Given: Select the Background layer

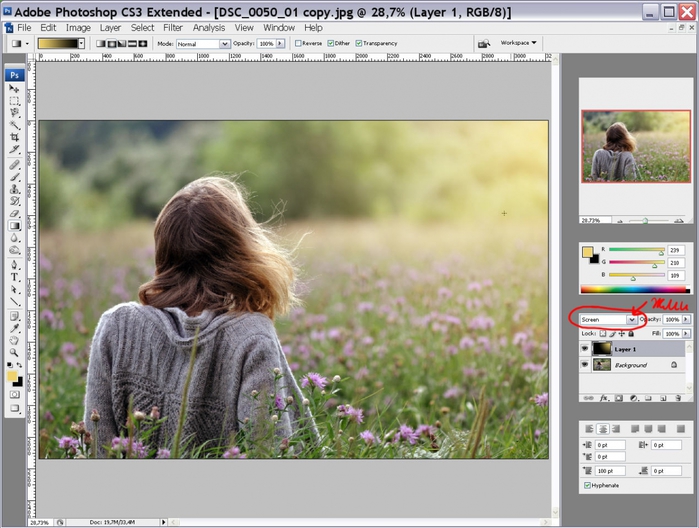Looking at the screenshot, I should point(631,365).
